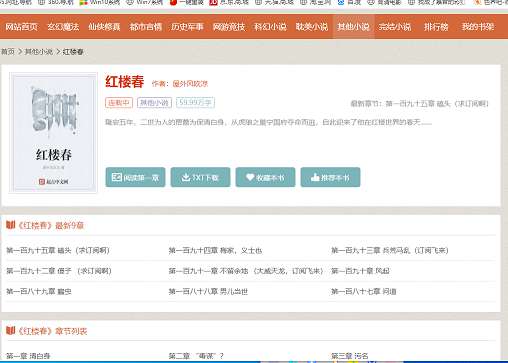Click the 红楼春 title heading

125,82
